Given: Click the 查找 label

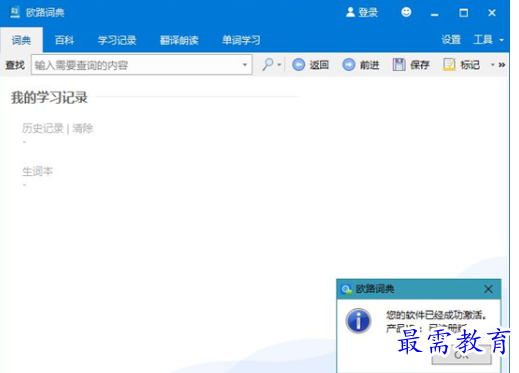Looking at the screenshot, I should click(15, 65).
